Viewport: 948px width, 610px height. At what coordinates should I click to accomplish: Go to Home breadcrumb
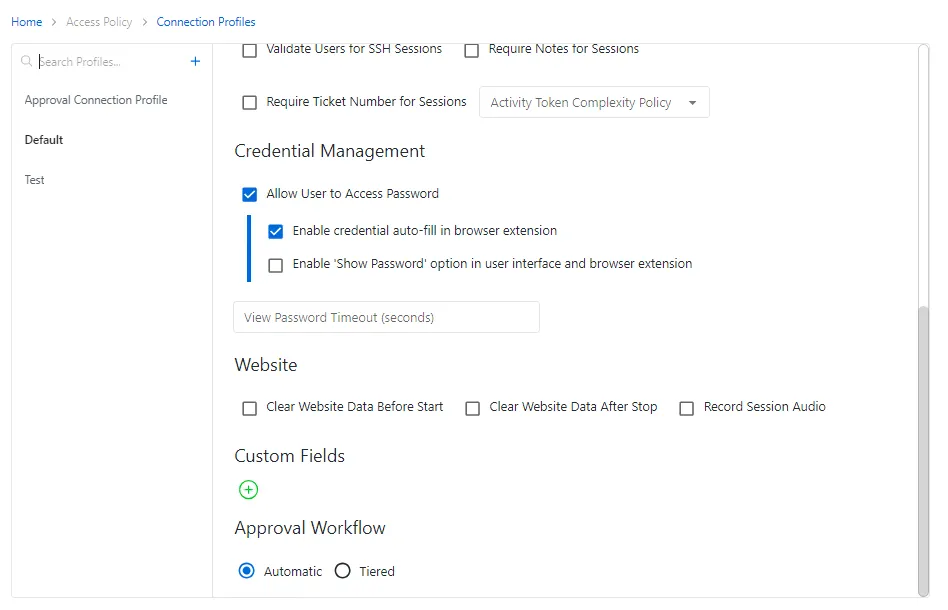27,22
